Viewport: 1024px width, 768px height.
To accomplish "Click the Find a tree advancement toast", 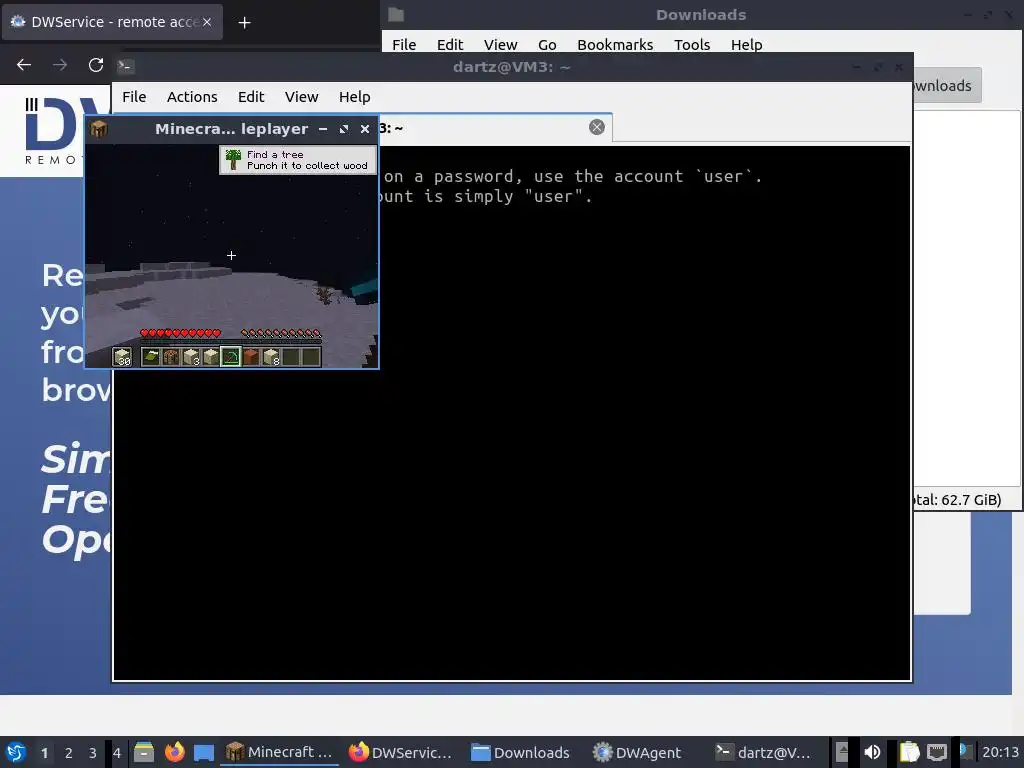I will [298, 160].
